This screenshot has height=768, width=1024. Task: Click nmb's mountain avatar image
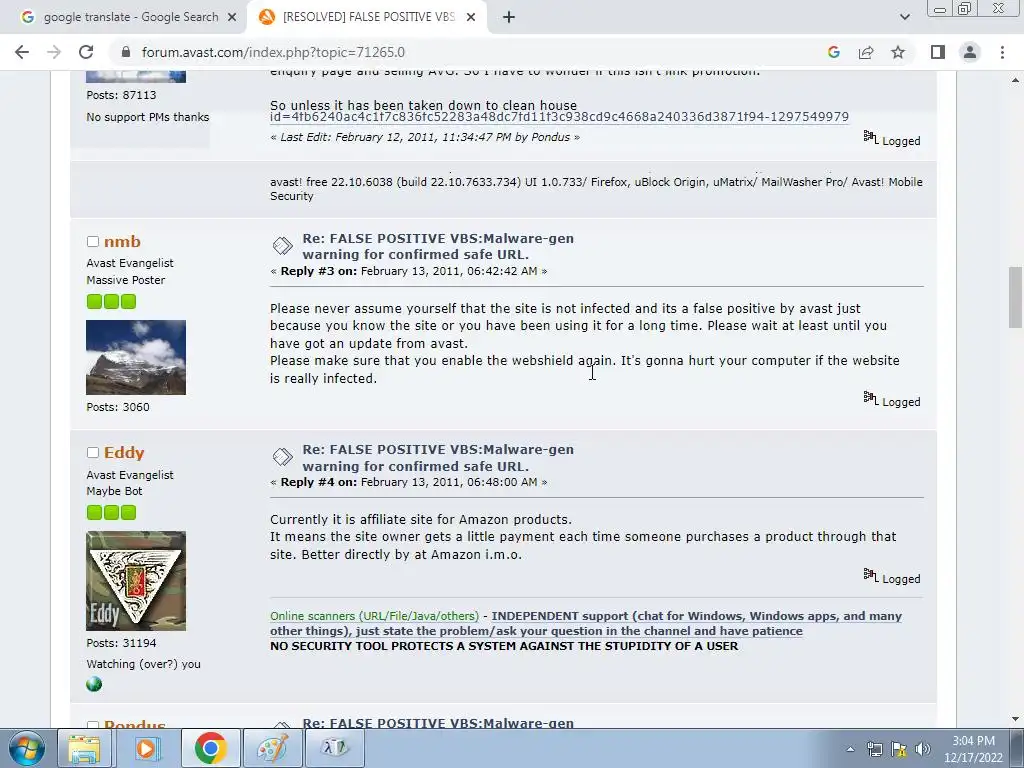tap(136, 357)
